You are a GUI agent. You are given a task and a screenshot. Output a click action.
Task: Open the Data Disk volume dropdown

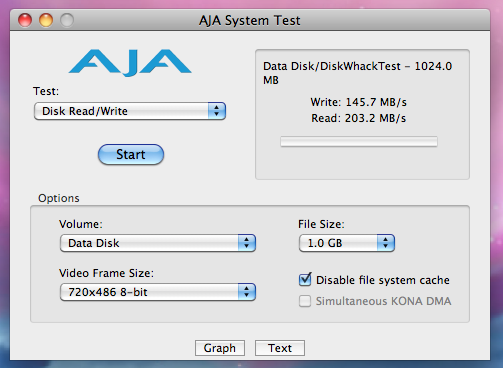click(158, 243)
